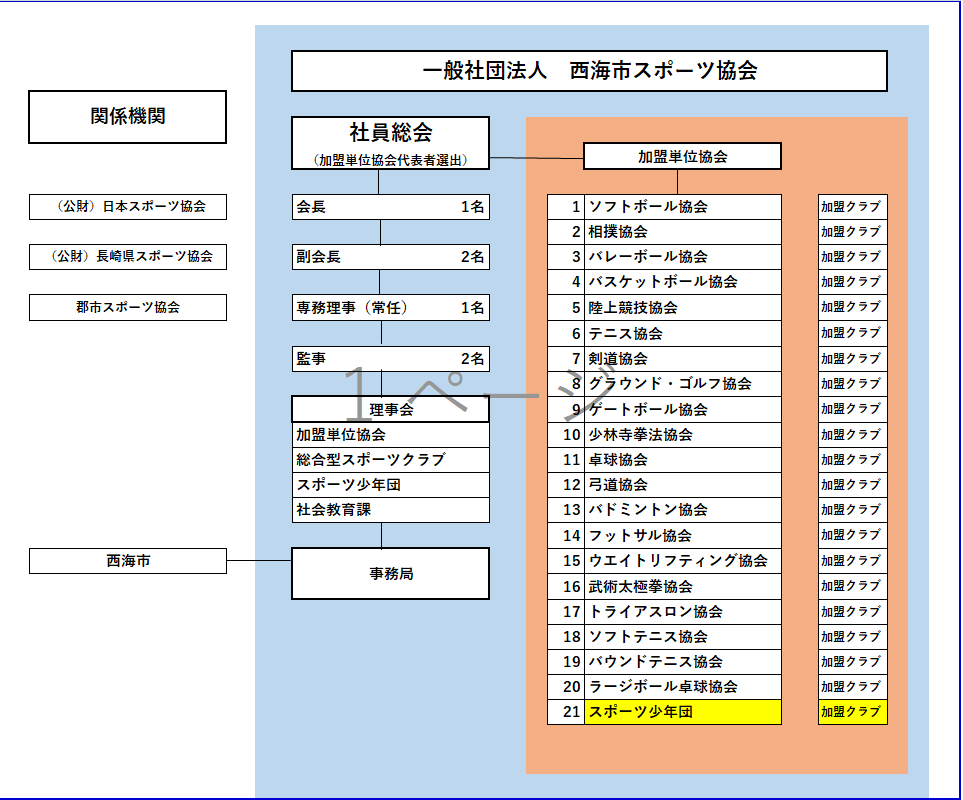
Task: Select row 12 弓道協会
Action: (x=665, y=485)
